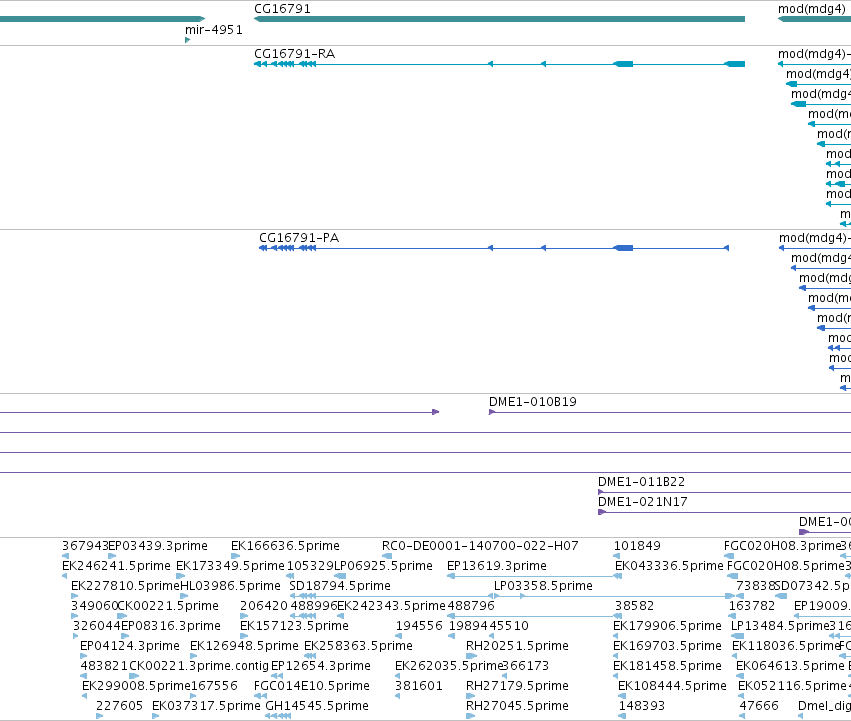Image resolution: width=851 pixels, height=721 pixels.
Task: Select the EK242343.5prime EST label
Action: point(391,606)
